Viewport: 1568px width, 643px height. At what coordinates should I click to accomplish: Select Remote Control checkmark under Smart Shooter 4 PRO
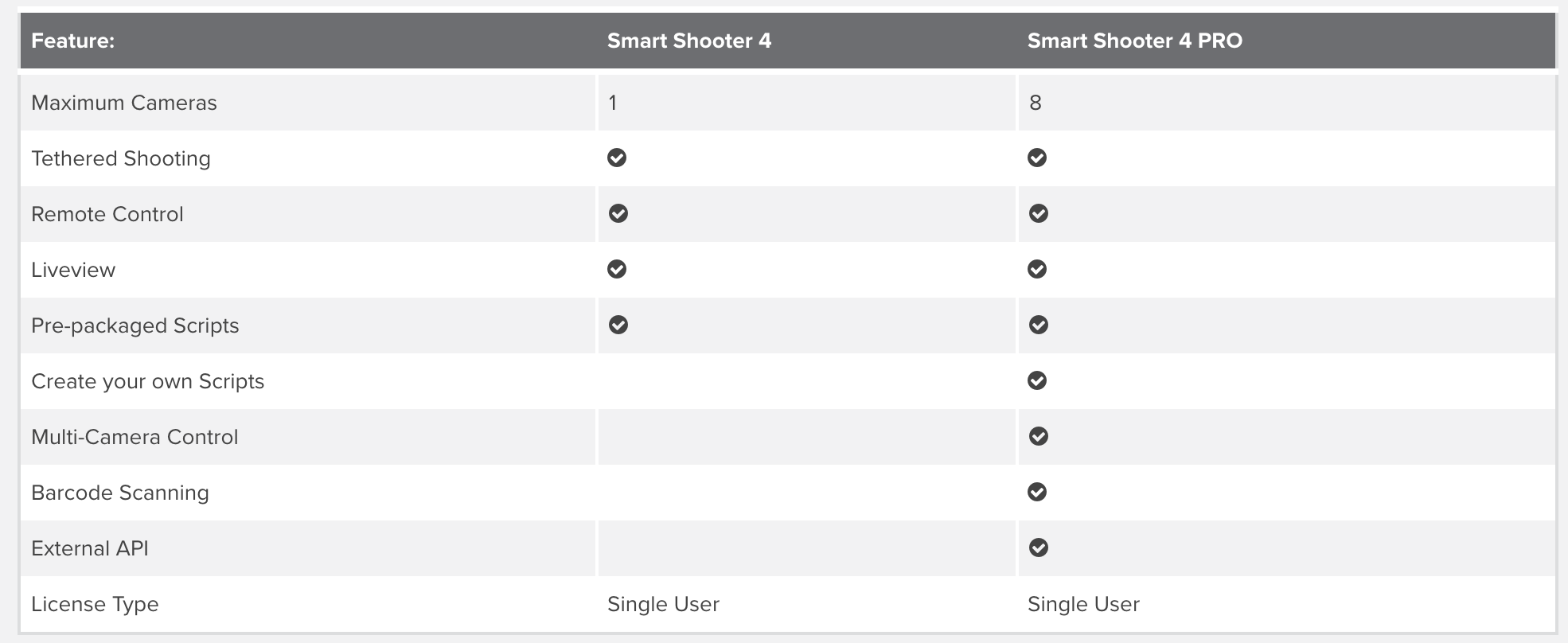(1039, 213)
